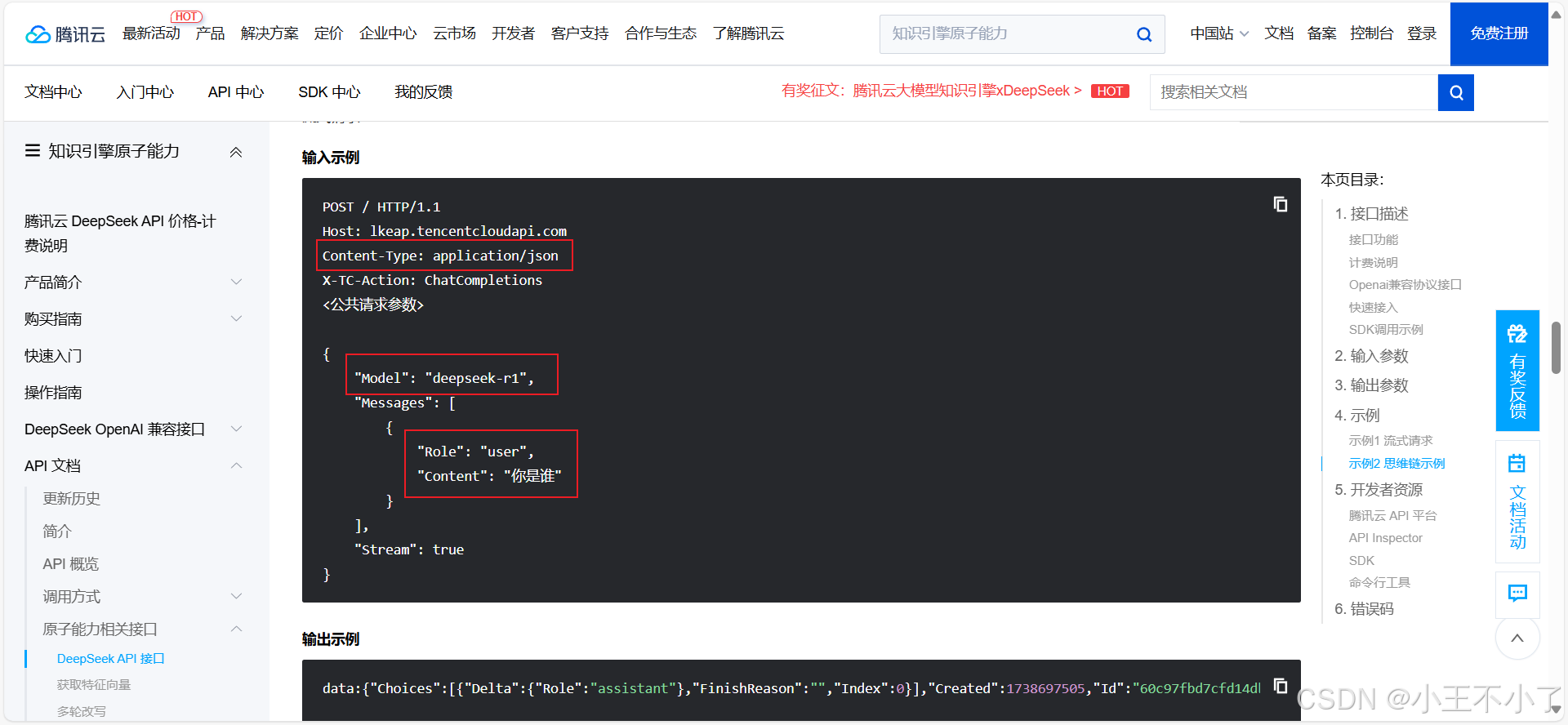Jump to 5. 开发者资源 in page contents
The image size is (1568, 725).
[1379, 490]
